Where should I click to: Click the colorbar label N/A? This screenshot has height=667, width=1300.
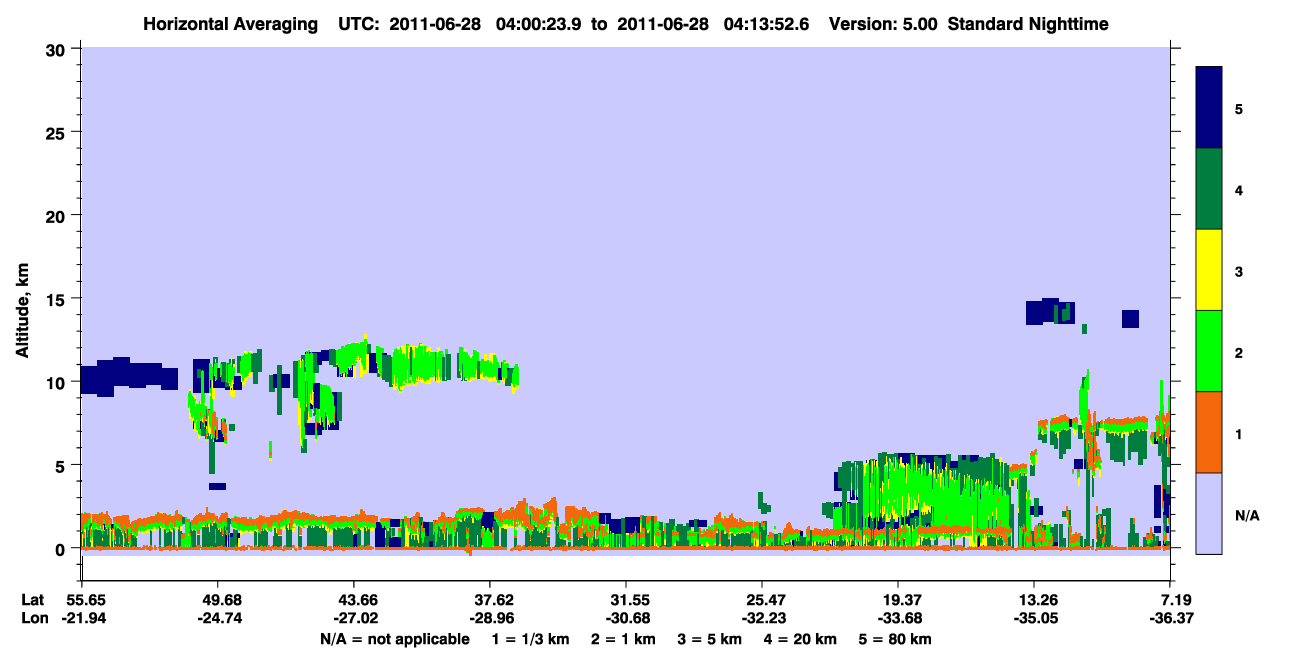[1246, 515]
